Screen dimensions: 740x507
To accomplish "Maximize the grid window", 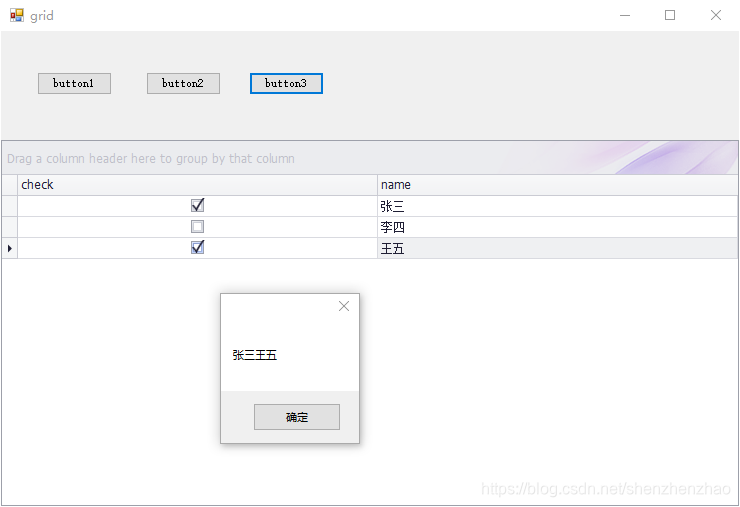I will (x=670, y=15).
